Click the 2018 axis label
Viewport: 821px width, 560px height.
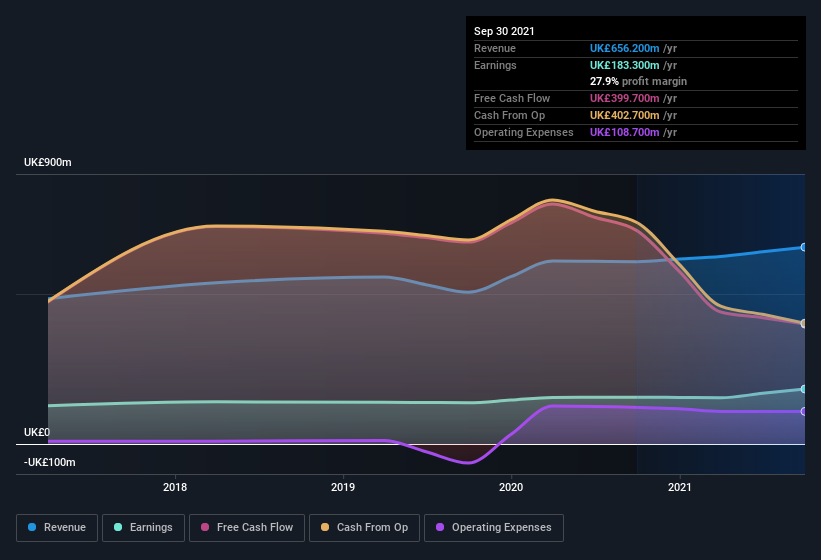[x=175, y=487]
